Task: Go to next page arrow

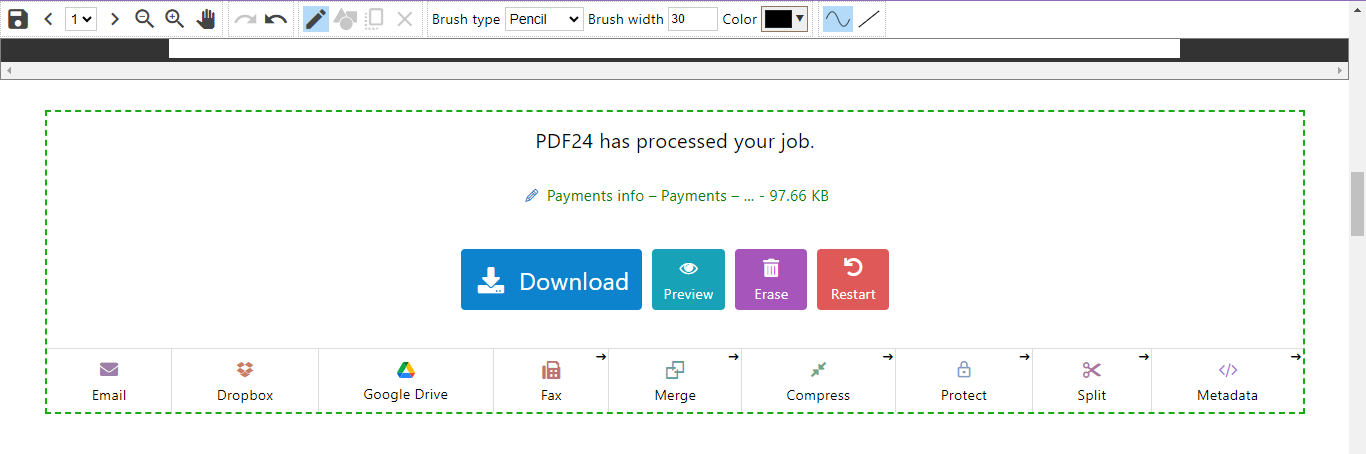Action: click(x=114, y=19)
